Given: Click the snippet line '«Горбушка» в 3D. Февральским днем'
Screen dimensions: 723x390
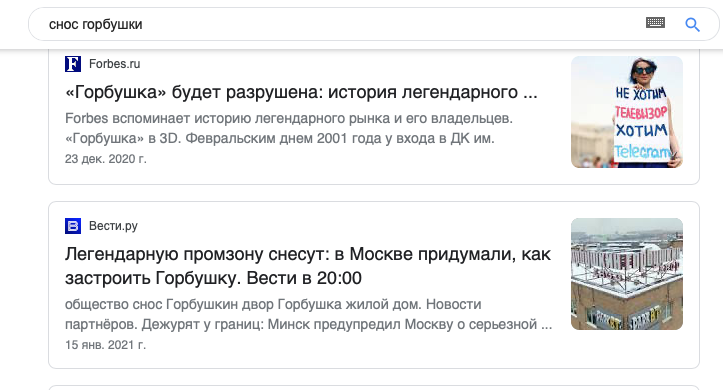Looking at the screenshot, I should (x=279, y=138).
